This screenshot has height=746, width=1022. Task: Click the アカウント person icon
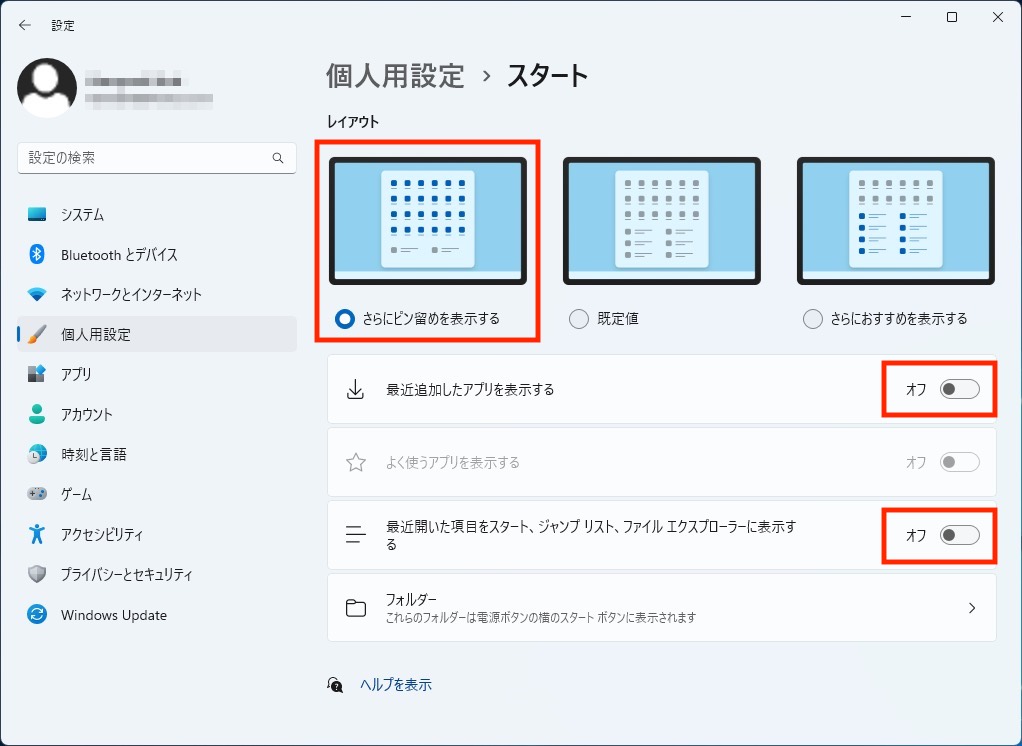[37, 414]
